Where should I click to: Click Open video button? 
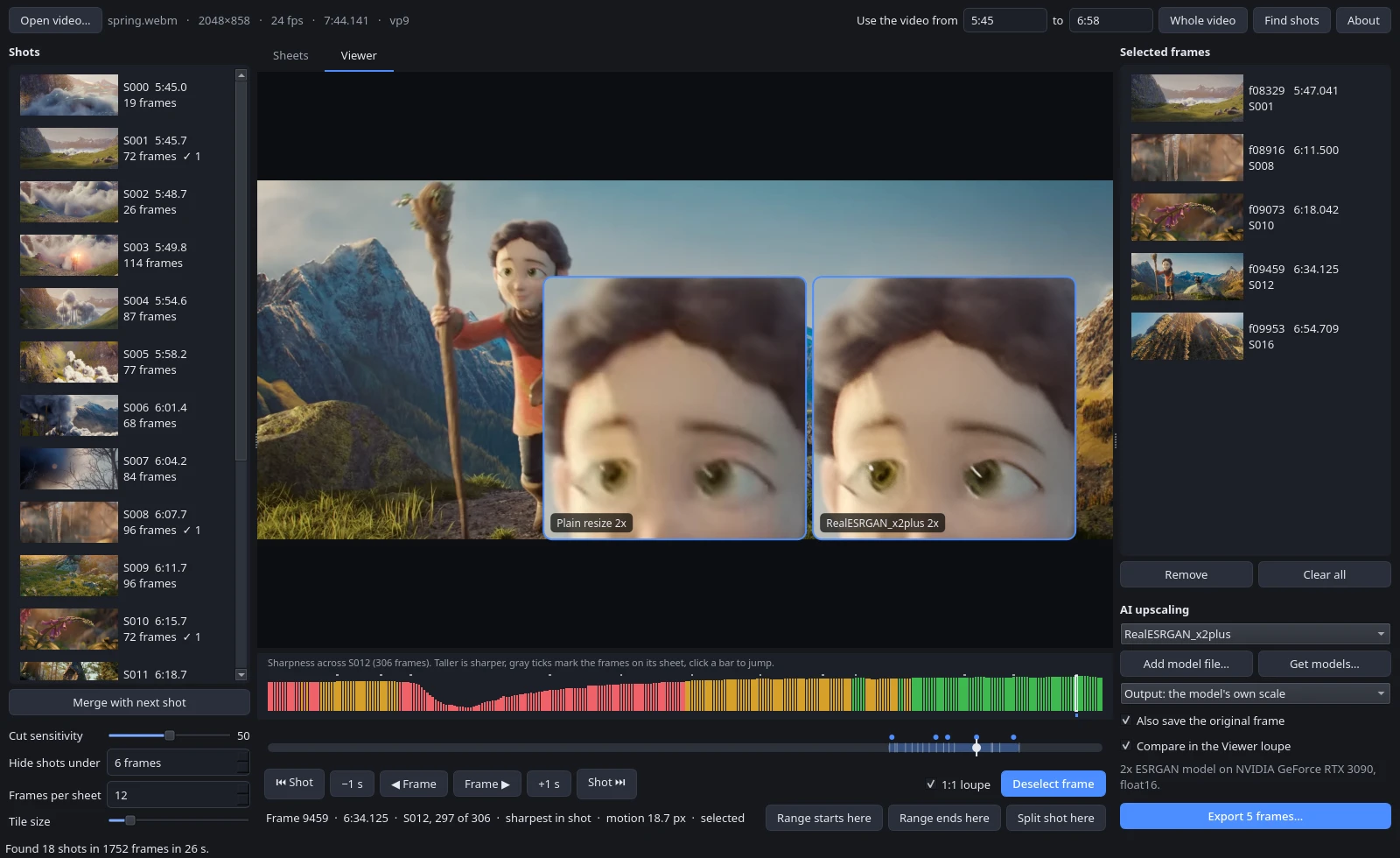[x=55, y=21]
